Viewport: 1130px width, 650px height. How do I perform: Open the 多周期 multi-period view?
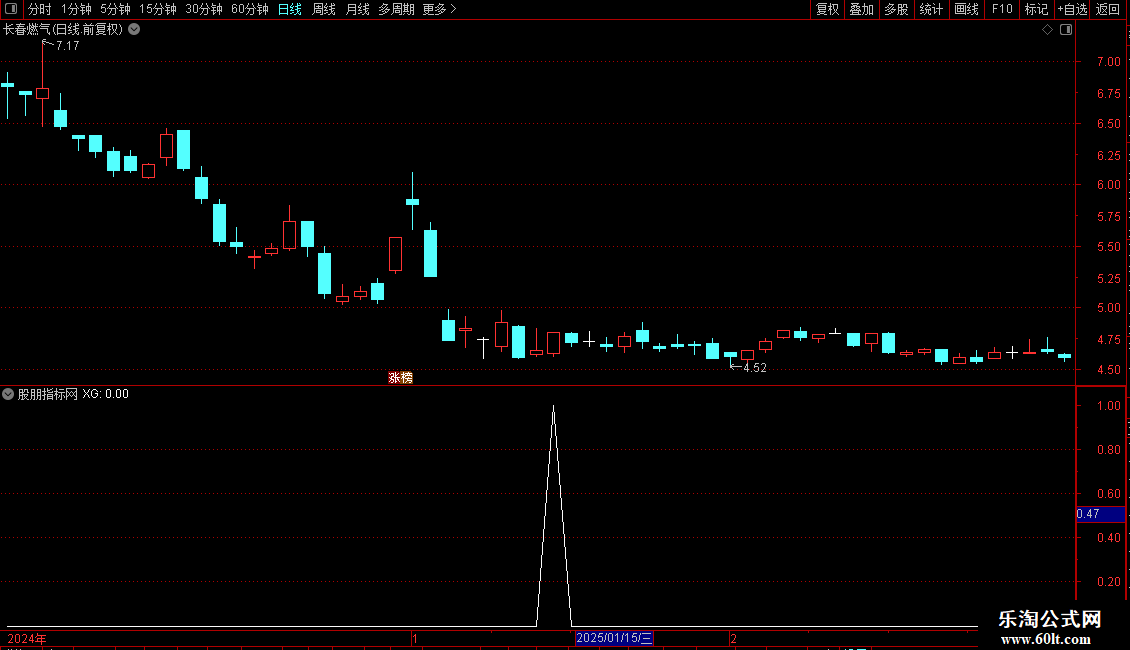396,9
